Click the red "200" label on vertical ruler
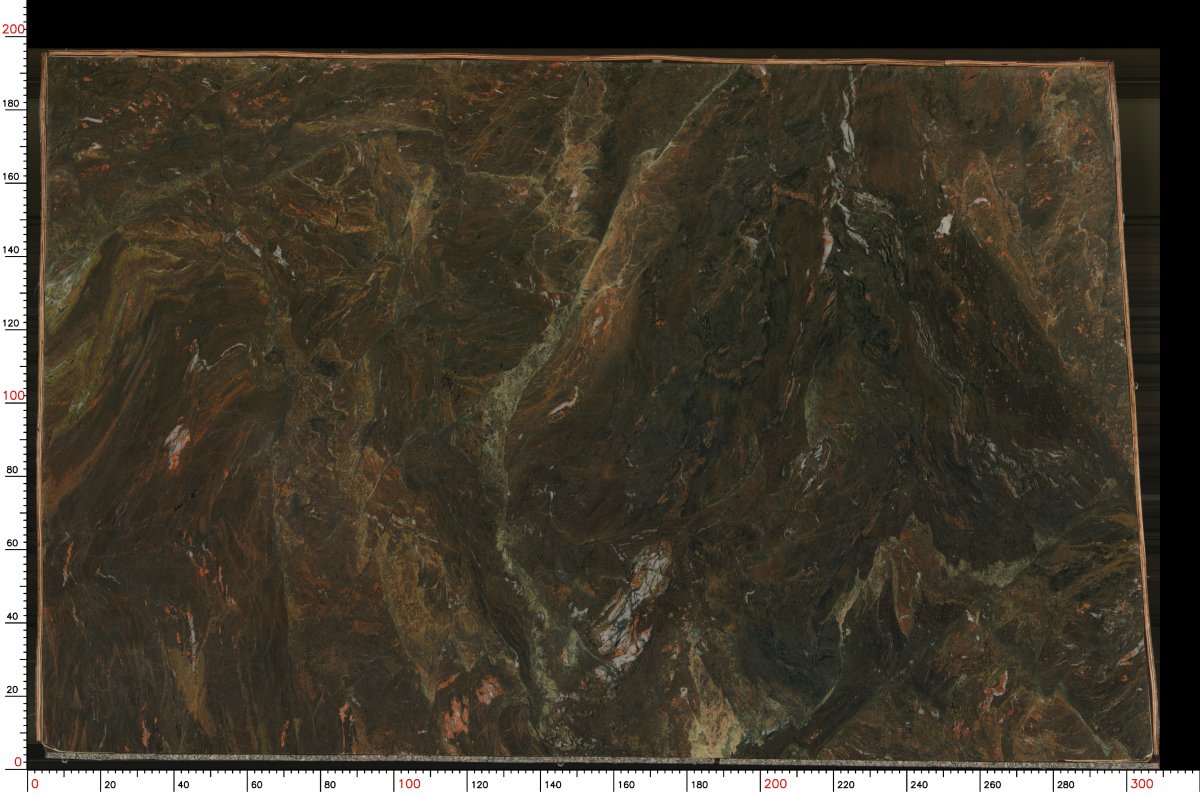 point(13,30)
